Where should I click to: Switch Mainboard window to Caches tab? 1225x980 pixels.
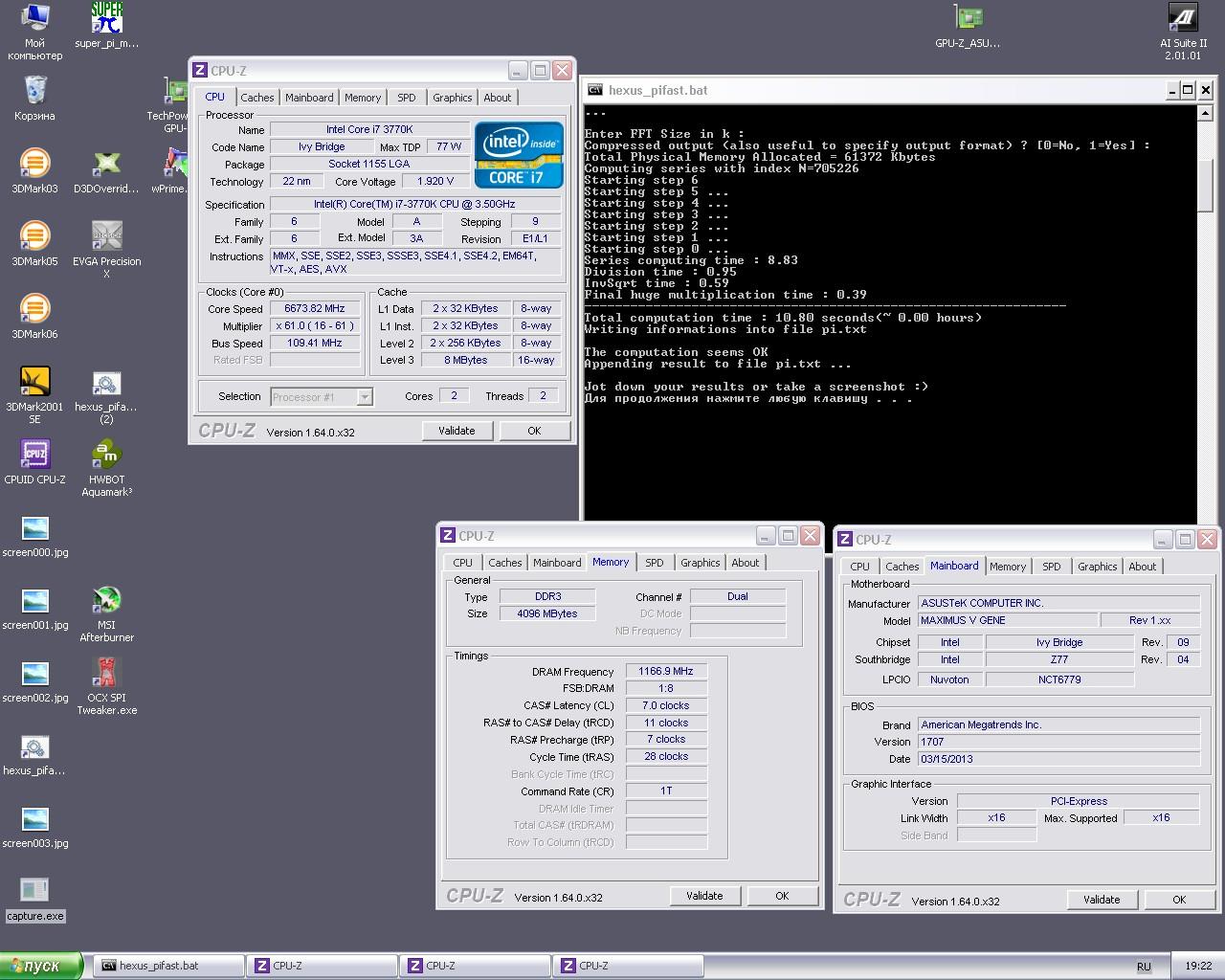click(x=902, y=567)
